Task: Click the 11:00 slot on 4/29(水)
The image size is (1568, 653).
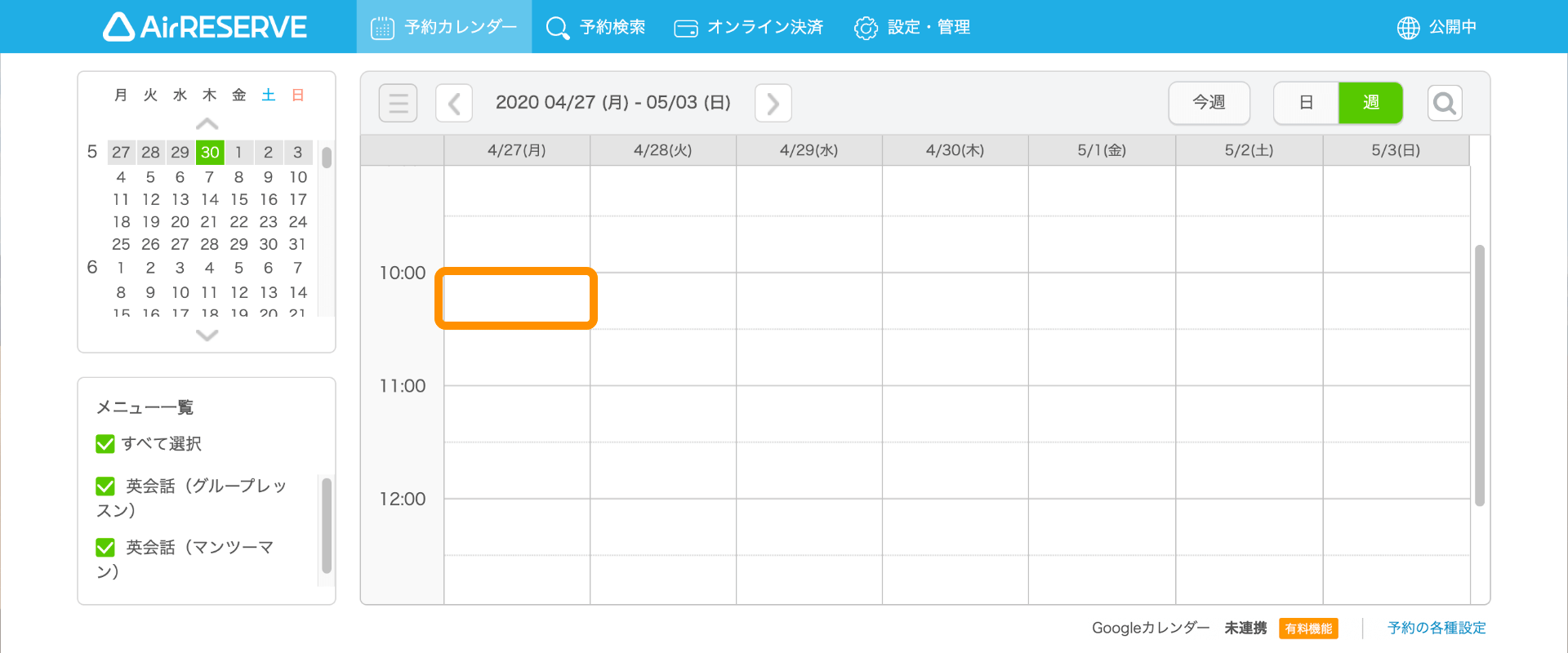Action: (809, 414)
